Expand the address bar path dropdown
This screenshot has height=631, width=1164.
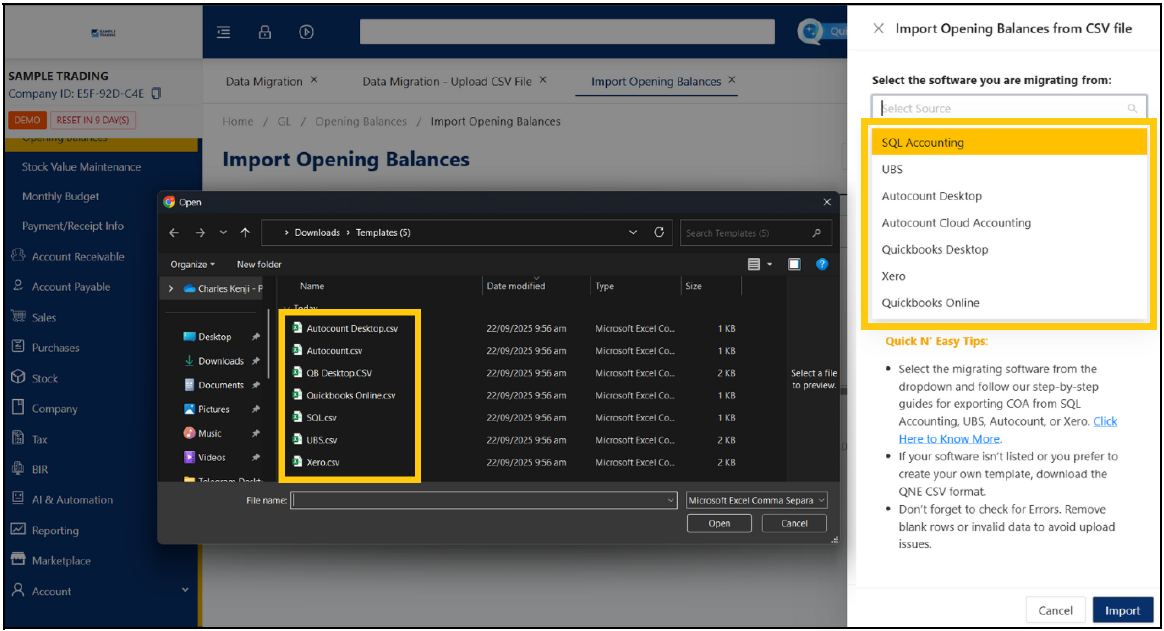pos(632,232)
